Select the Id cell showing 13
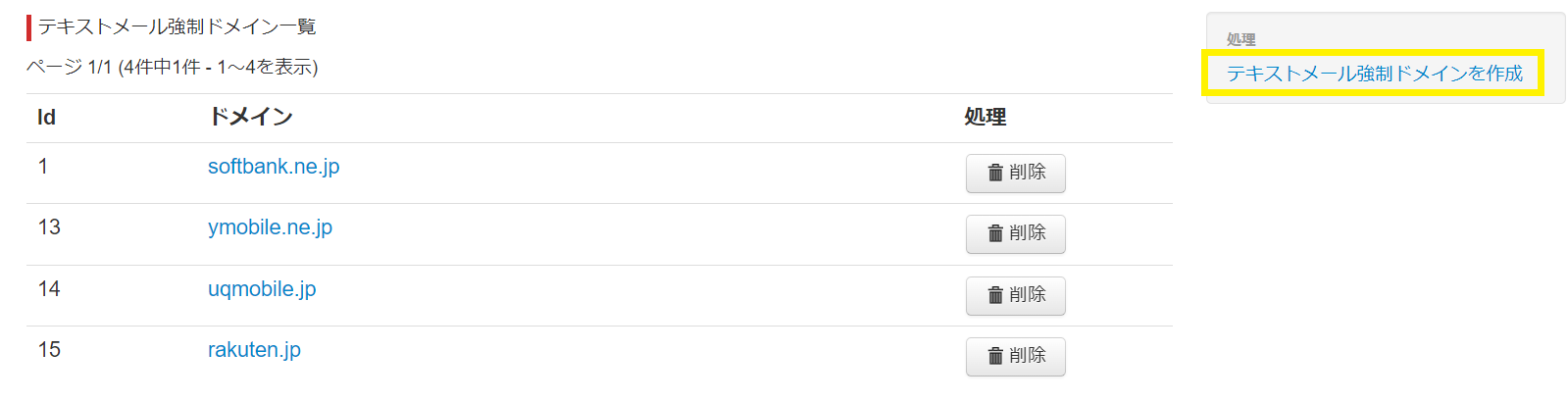The width and height of the screenshot is (1568, 402). (x=49, y=227)
